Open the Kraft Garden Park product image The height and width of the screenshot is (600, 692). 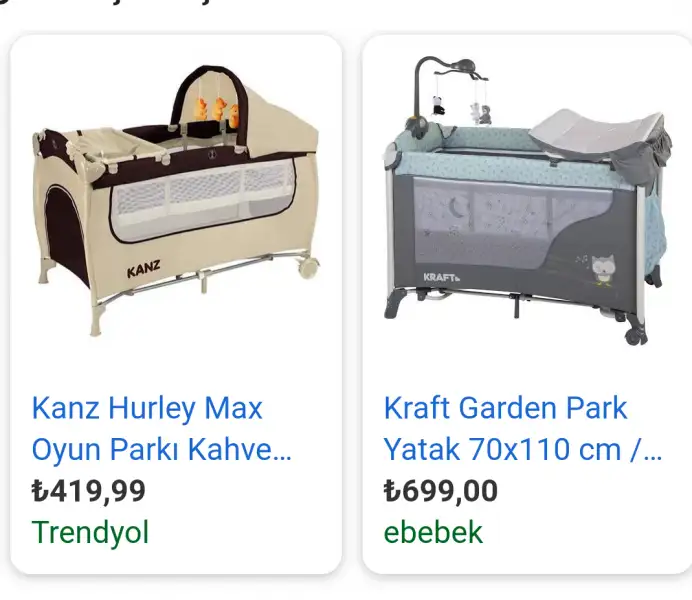527,201
